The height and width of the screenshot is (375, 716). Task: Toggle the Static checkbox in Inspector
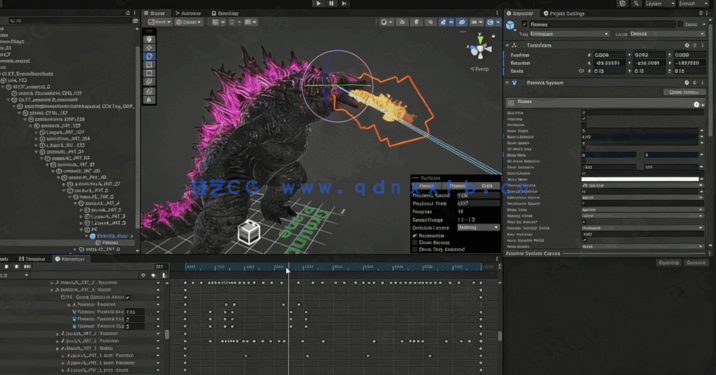click(x=680, y=24)
